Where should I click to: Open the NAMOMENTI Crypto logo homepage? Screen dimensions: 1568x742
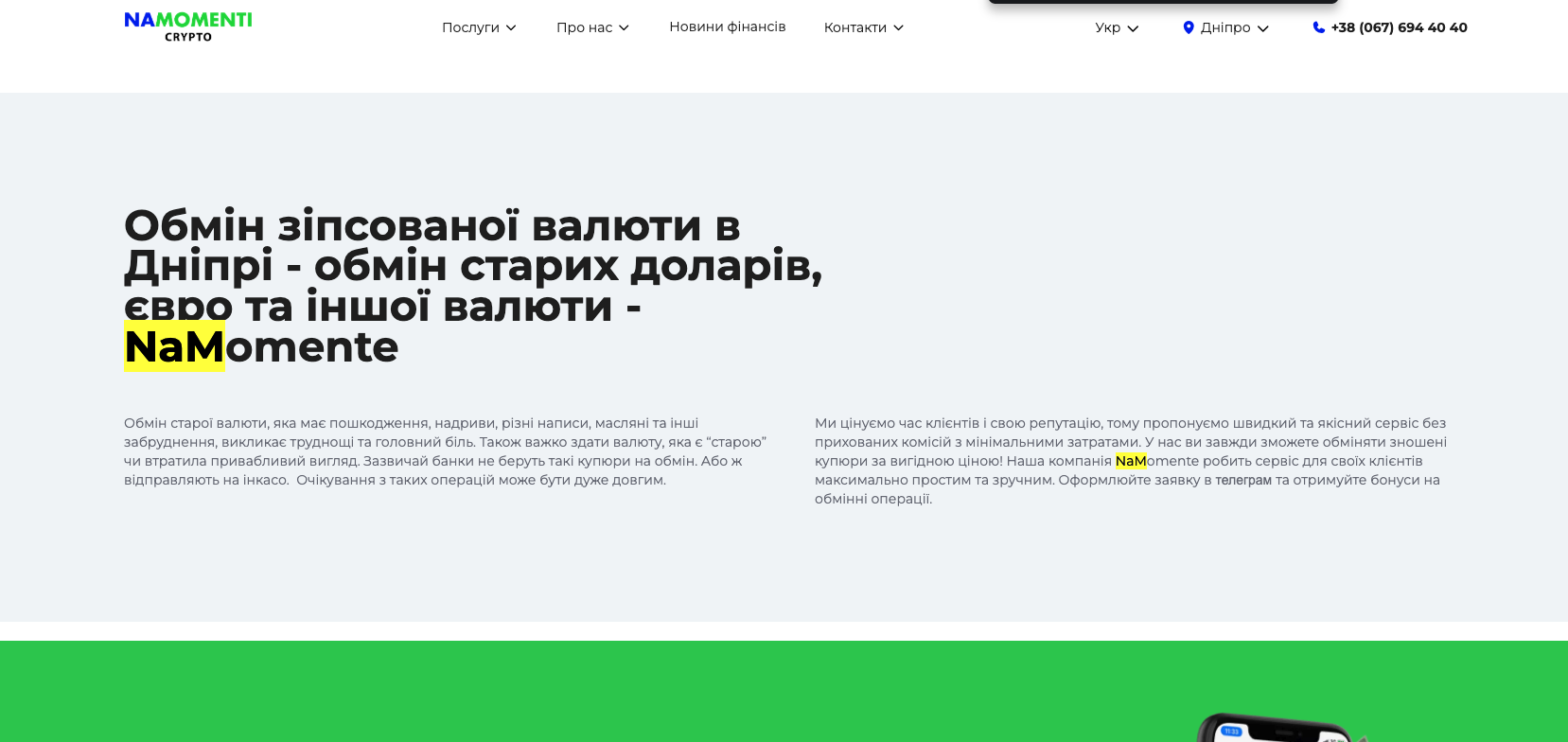pyautogui.click(x=188, y=26)
